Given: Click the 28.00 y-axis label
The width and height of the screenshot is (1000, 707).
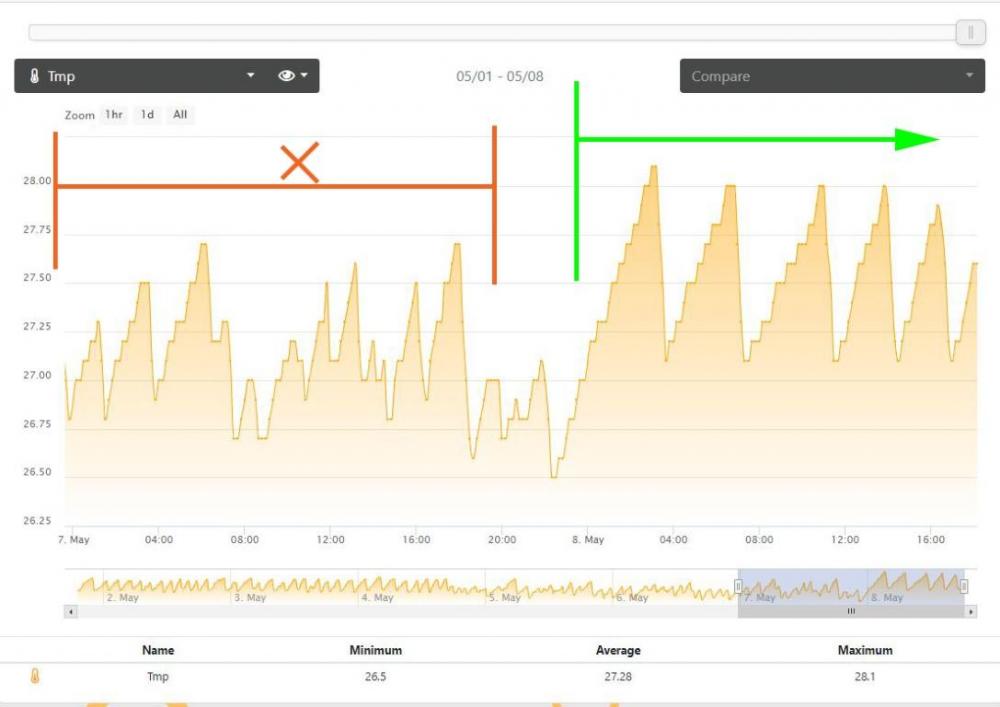Looking at the screenshot, I should pyautogui.click(x=37, y=181).
